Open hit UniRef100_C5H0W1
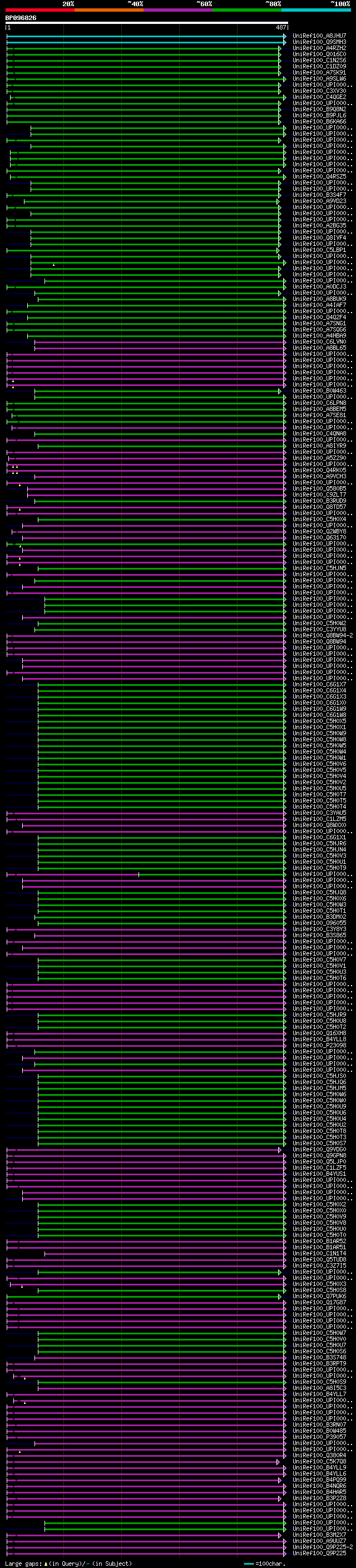 (319, 758)
